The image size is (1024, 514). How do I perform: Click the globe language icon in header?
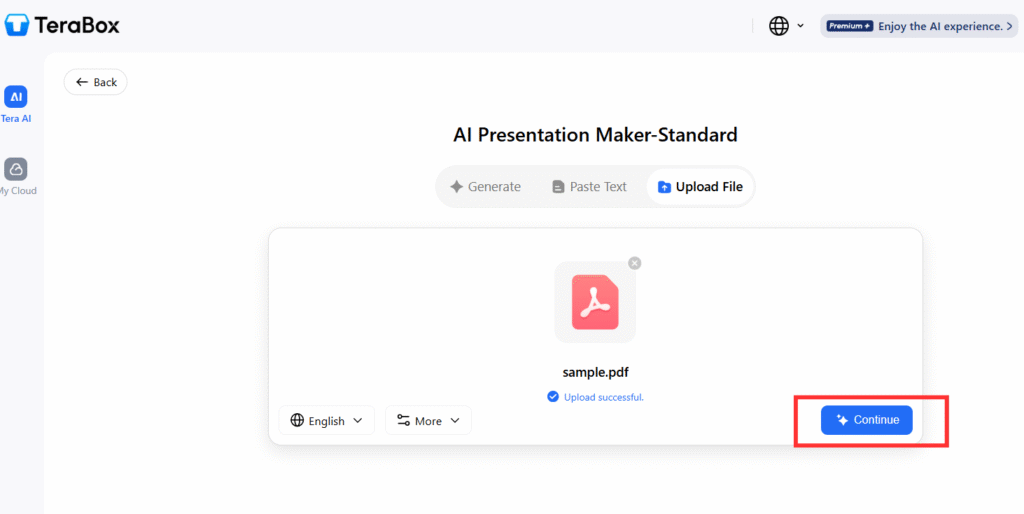(779, 26)
